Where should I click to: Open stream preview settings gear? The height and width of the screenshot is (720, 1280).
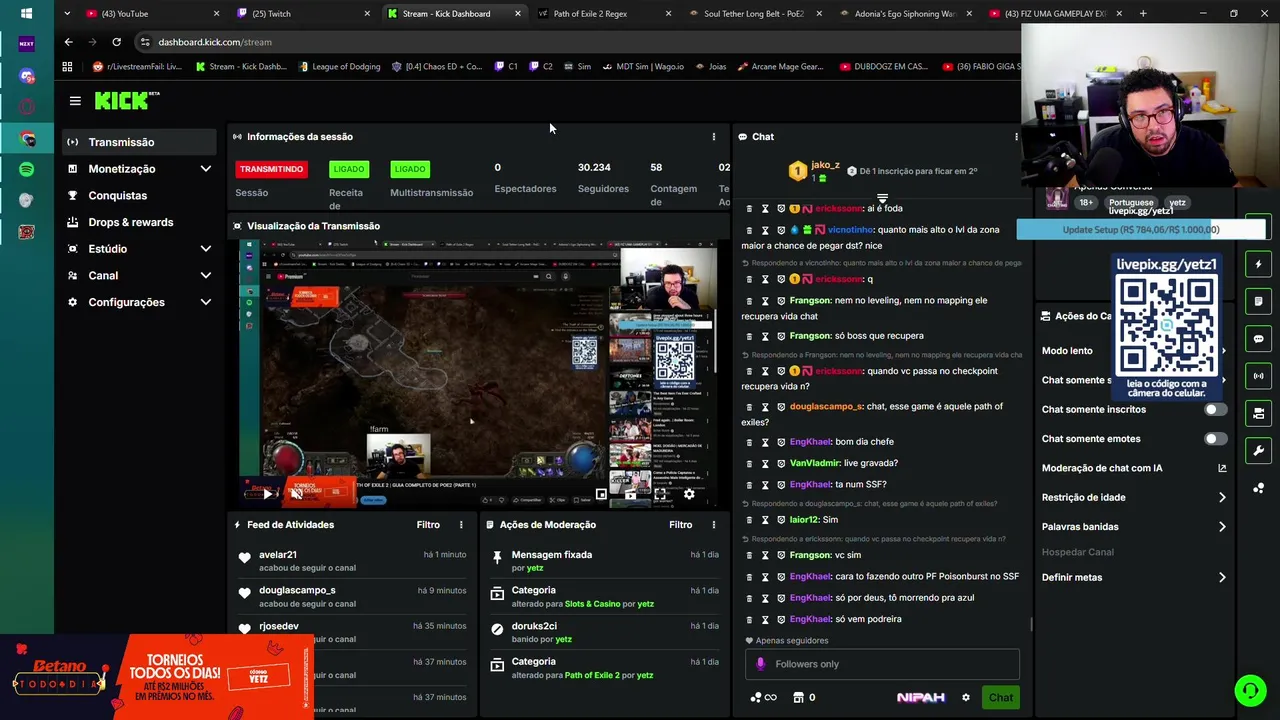pyautogui.click(x=689, y=494)
